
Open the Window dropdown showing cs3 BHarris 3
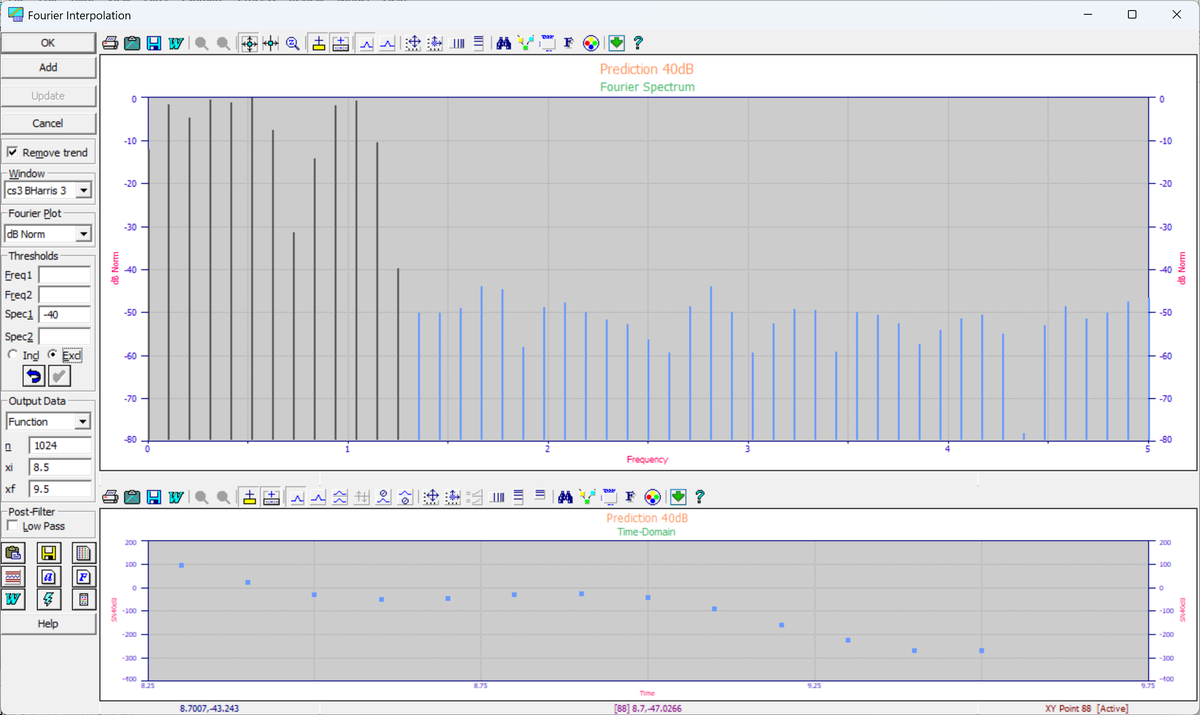point(83,190)
